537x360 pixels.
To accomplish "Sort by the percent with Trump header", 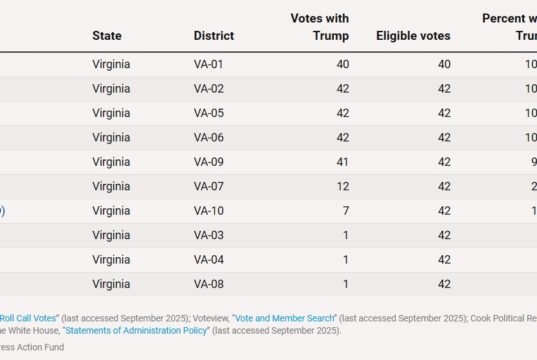I will pos(510,27).
